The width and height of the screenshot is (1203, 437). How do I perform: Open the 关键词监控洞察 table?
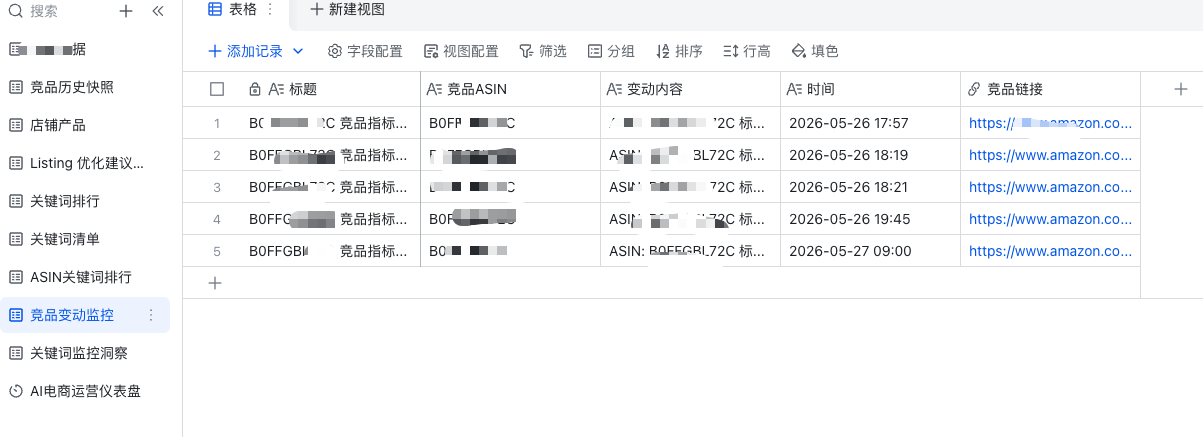(x=85, y=353)
